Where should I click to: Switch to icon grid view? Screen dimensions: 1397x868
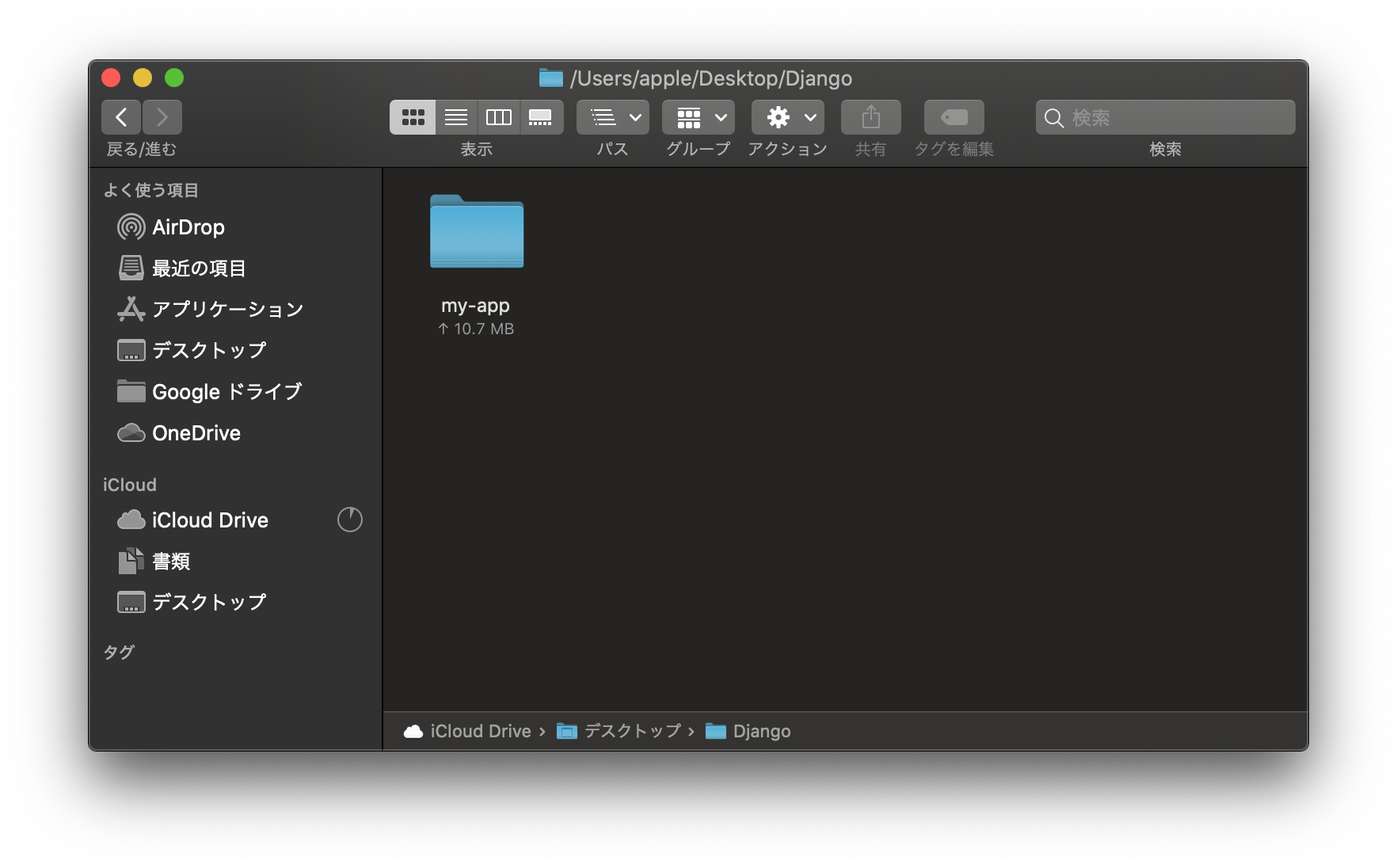coord(413,116)
